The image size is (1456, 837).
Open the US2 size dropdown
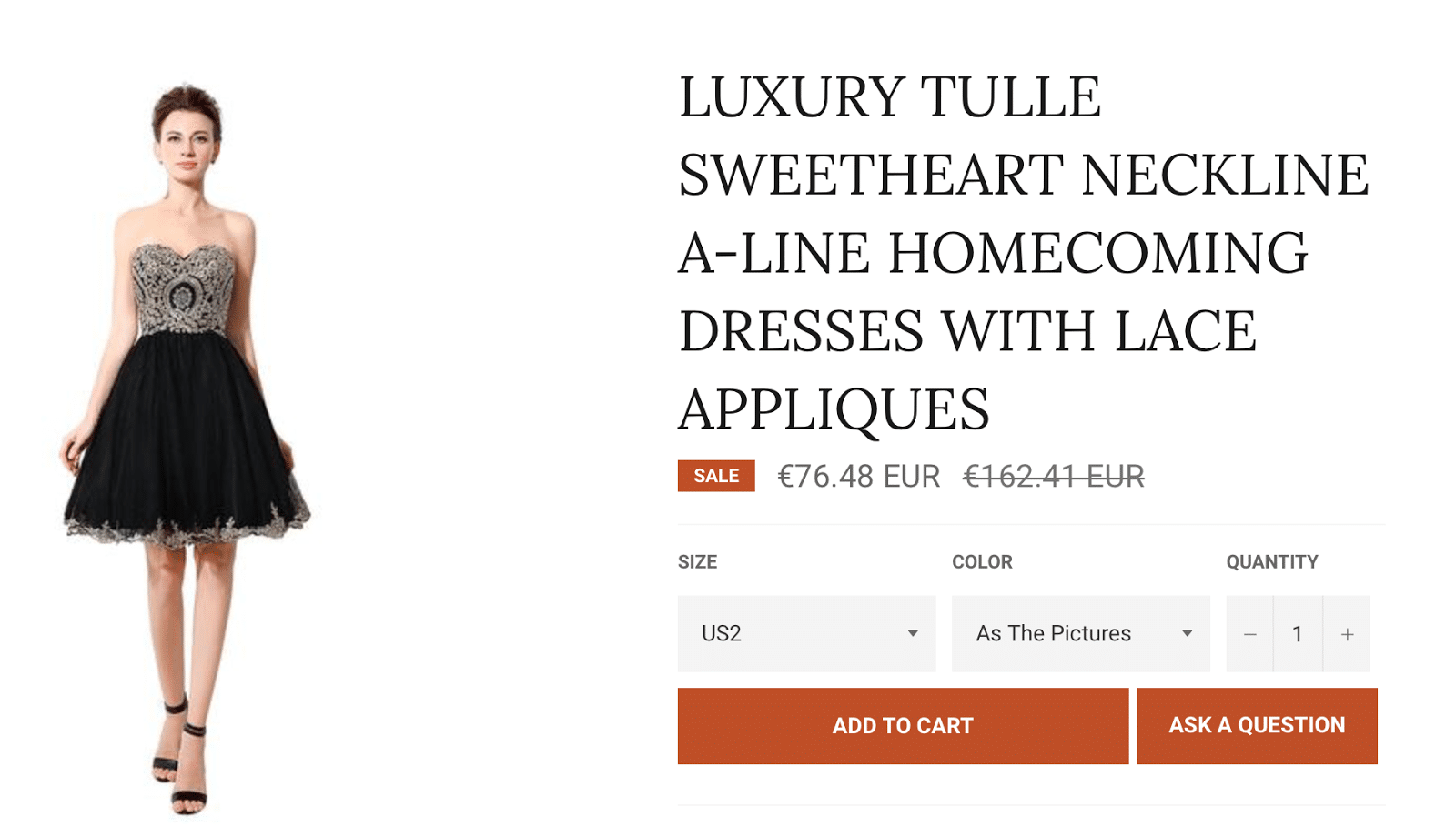click(x=806, y=633)
